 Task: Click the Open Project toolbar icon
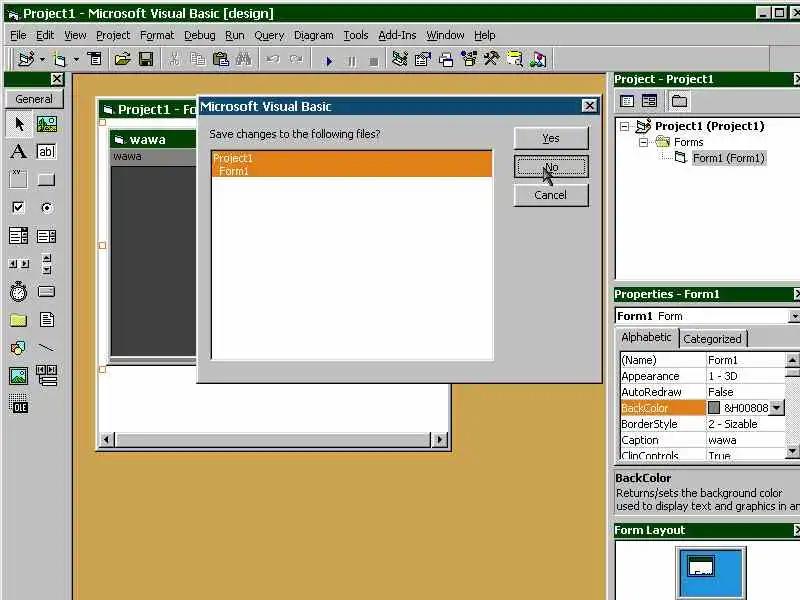click(x=122, y=60)
